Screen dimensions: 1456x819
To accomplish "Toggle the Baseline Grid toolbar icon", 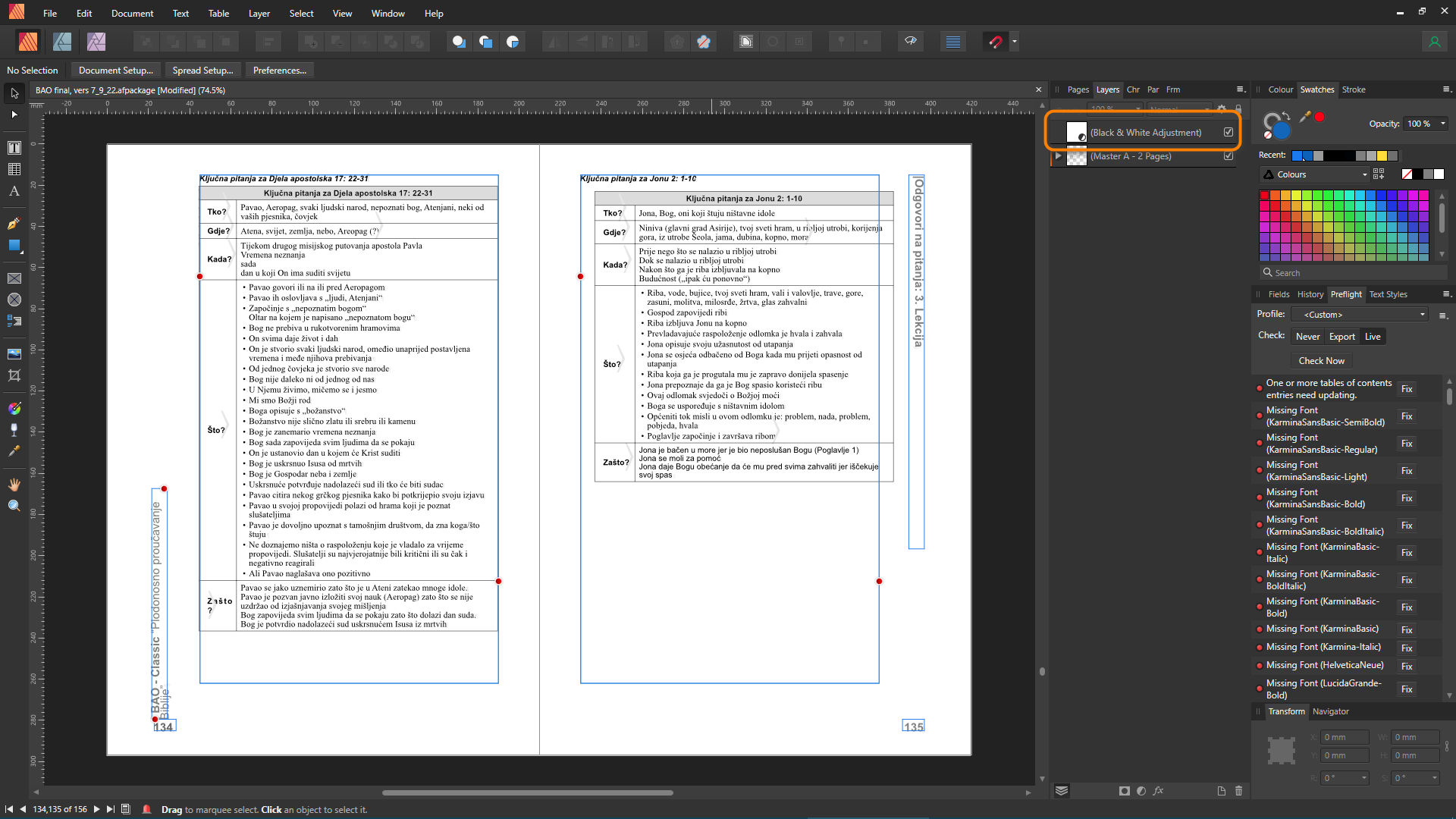I will tap(953, 42).
